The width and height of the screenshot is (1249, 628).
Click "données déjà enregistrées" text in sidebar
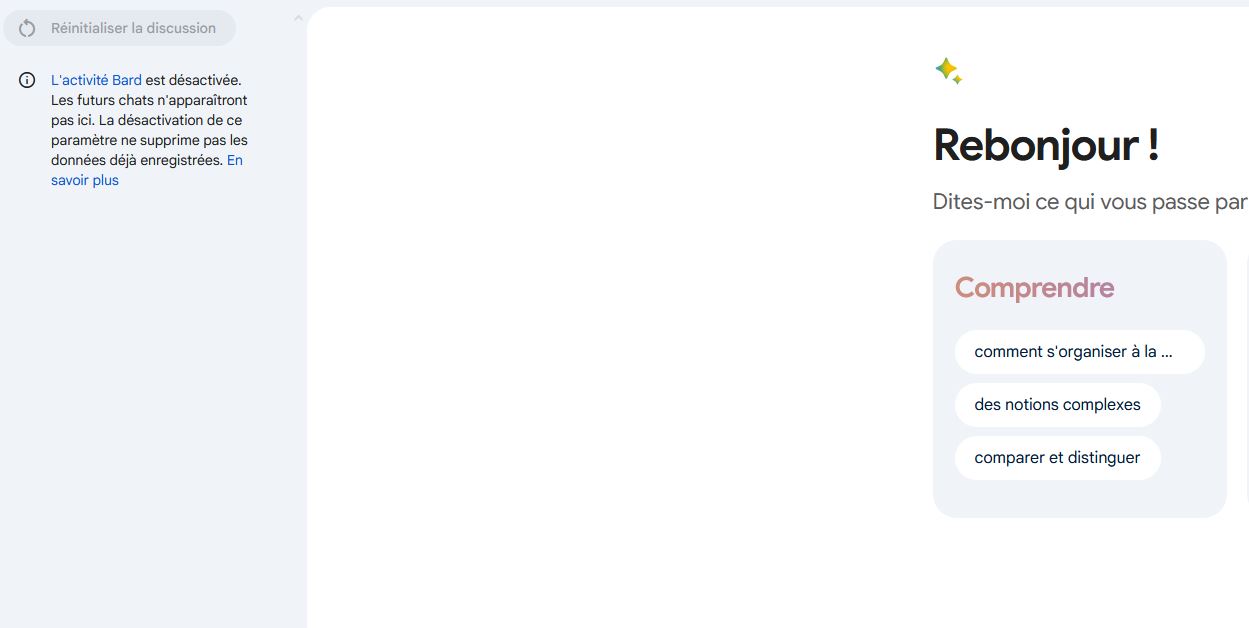(136, 160)
